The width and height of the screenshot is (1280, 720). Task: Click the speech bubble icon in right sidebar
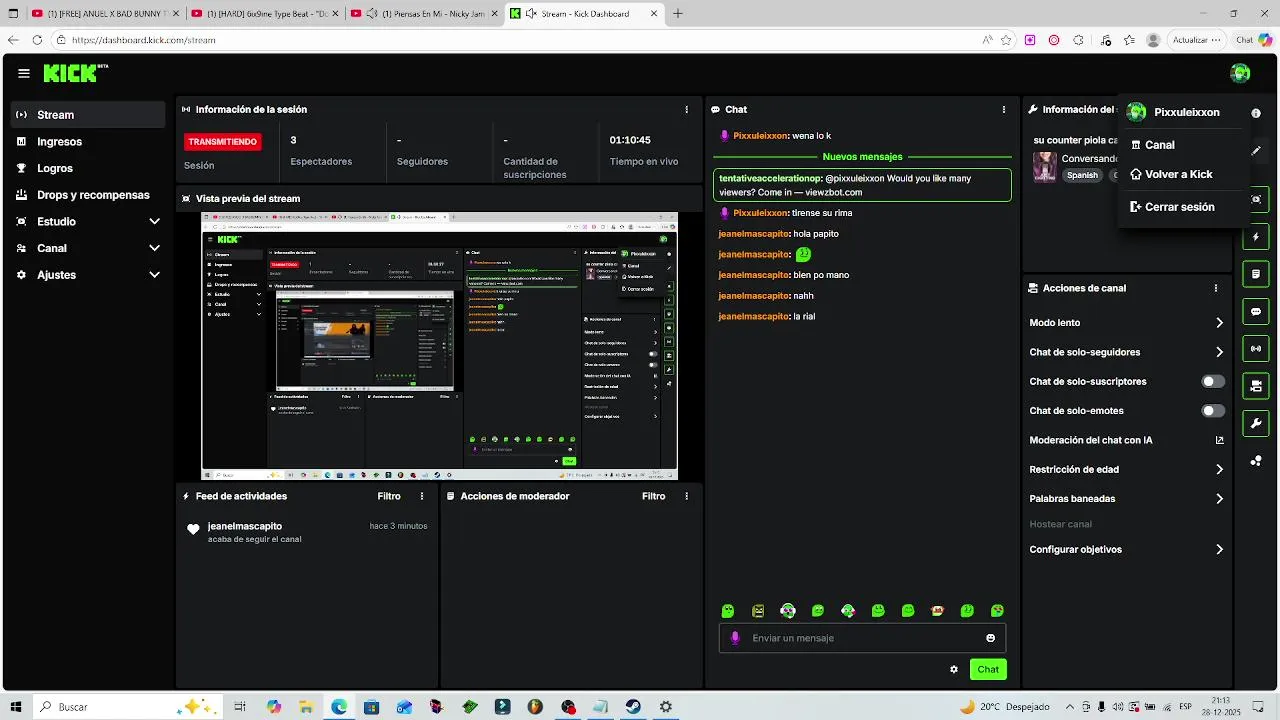tap(1256, 311)
